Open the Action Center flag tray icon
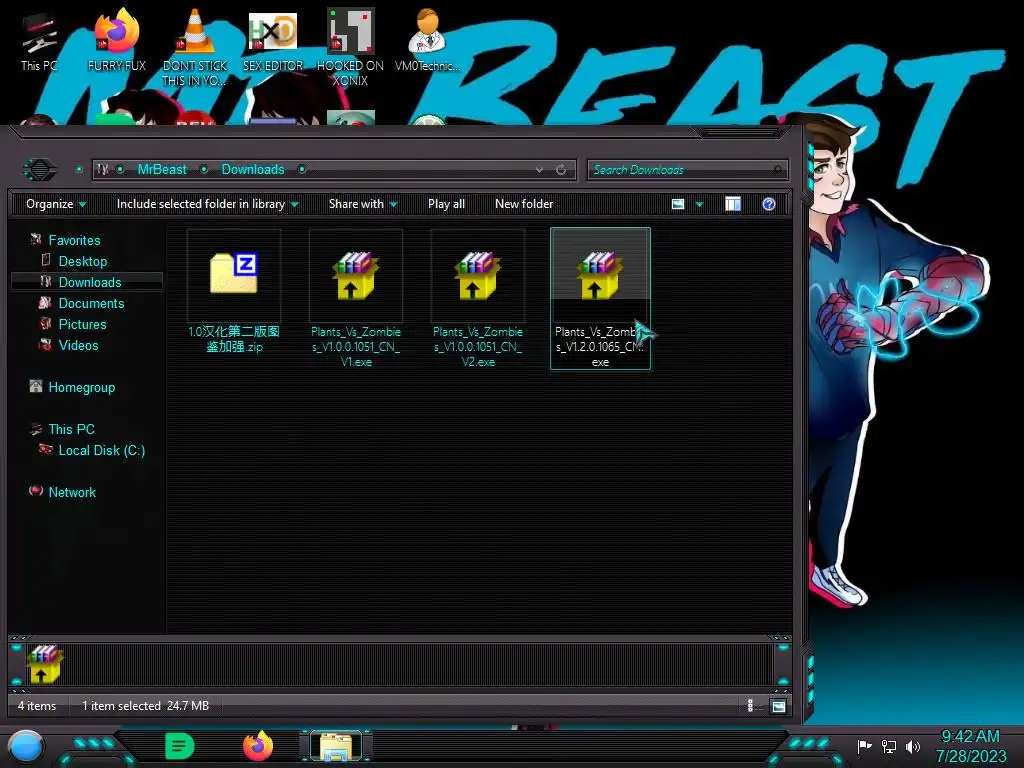The width and height of the screenshot is (1024, 768). (864, 746)
